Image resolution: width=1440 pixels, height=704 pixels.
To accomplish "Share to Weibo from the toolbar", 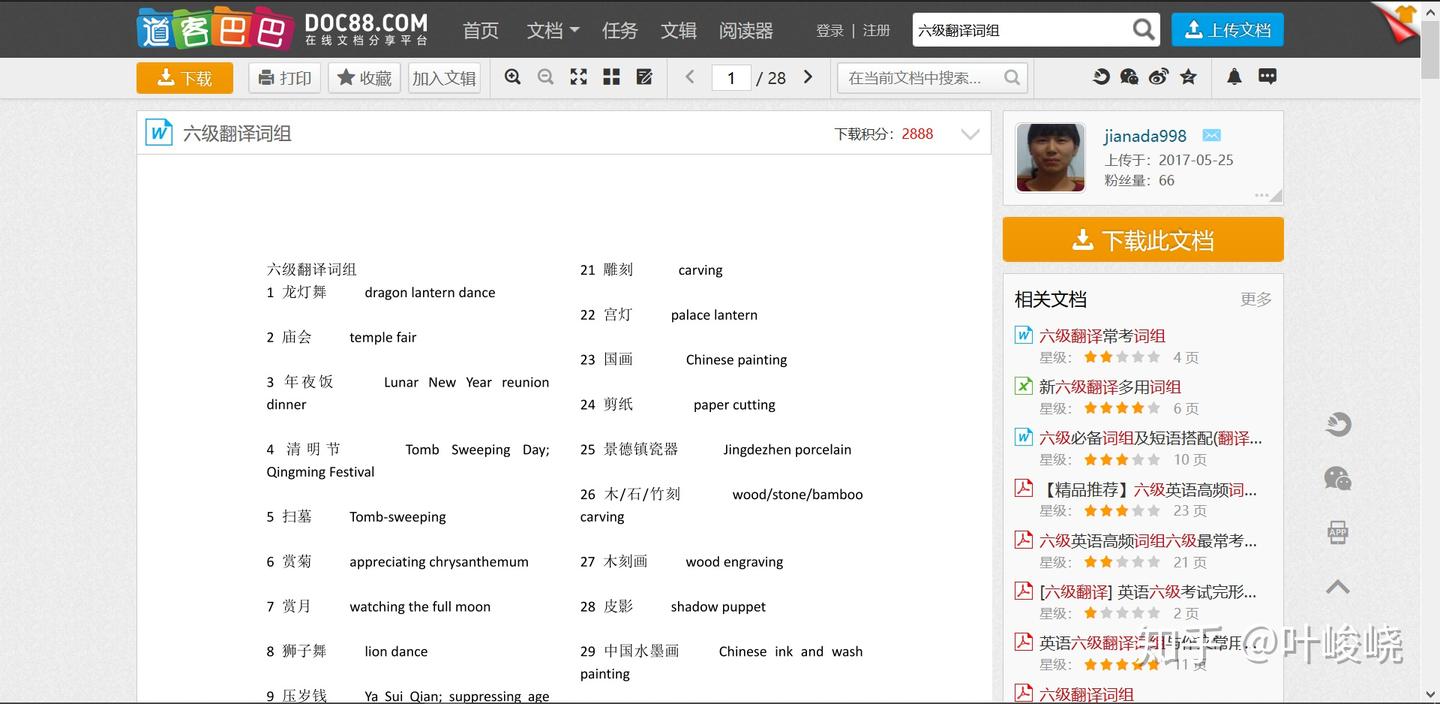I will pos(1159,76).
